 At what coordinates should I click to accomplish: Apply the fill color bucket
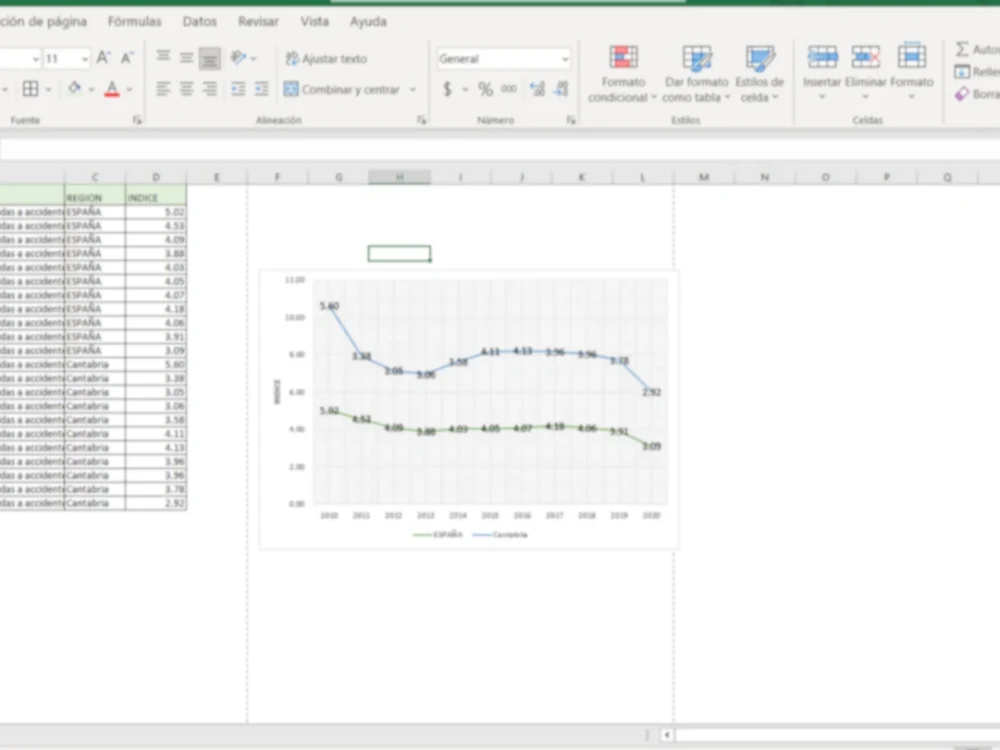pos(75,88)
